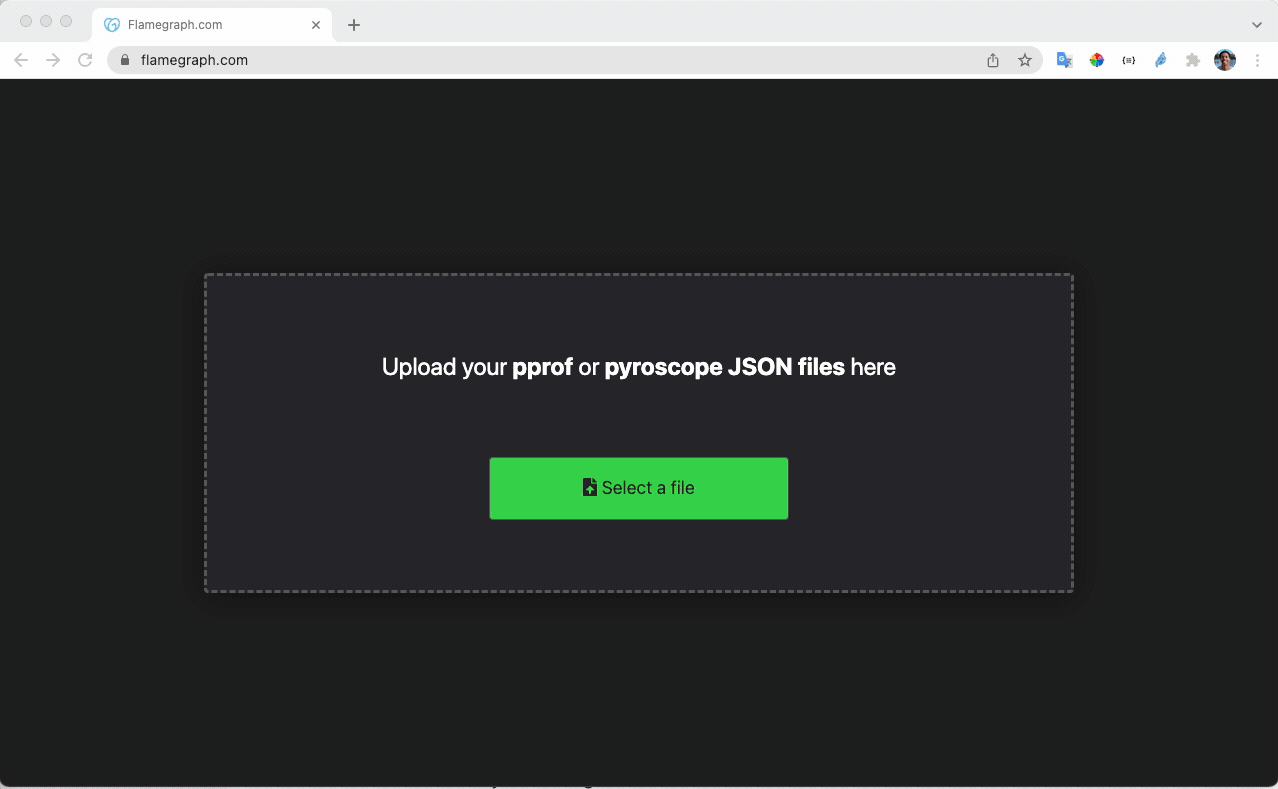Click the share page icon
Viewport: 1278px width, 789px height.
point(993,60)
